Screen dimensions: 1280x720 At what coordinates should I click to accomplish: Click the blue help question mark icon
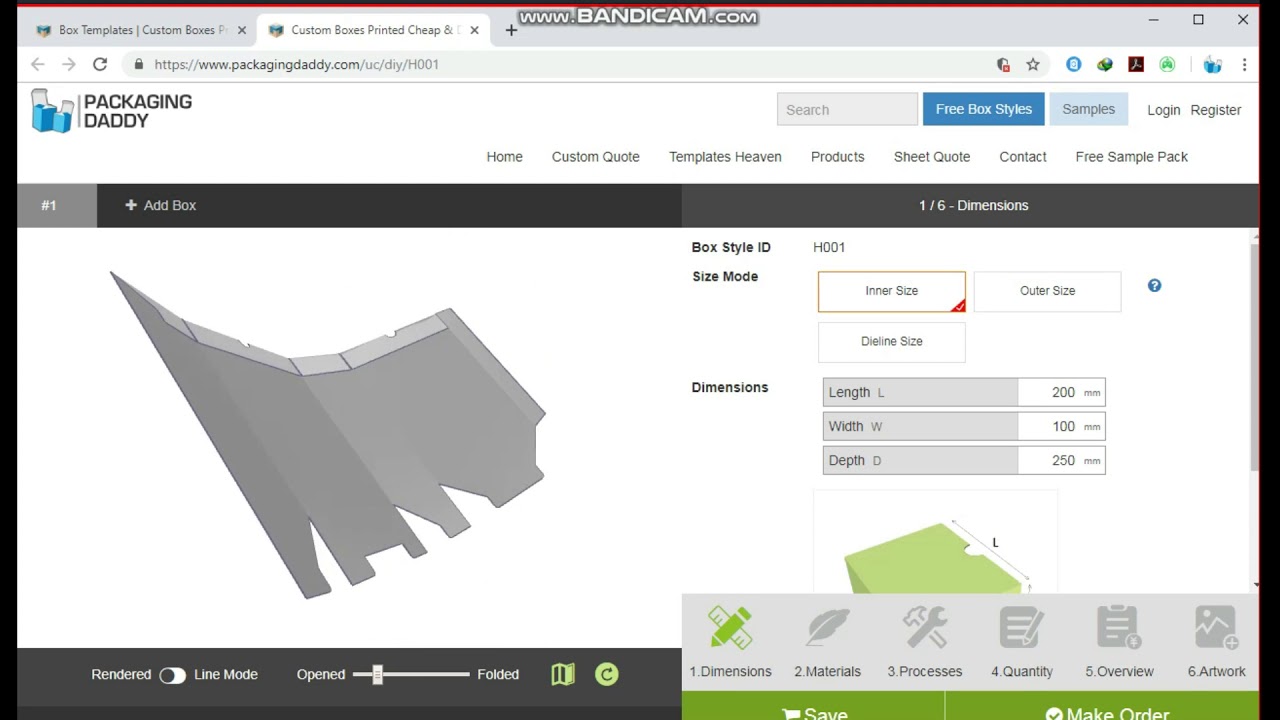(x=1154, y=286)
